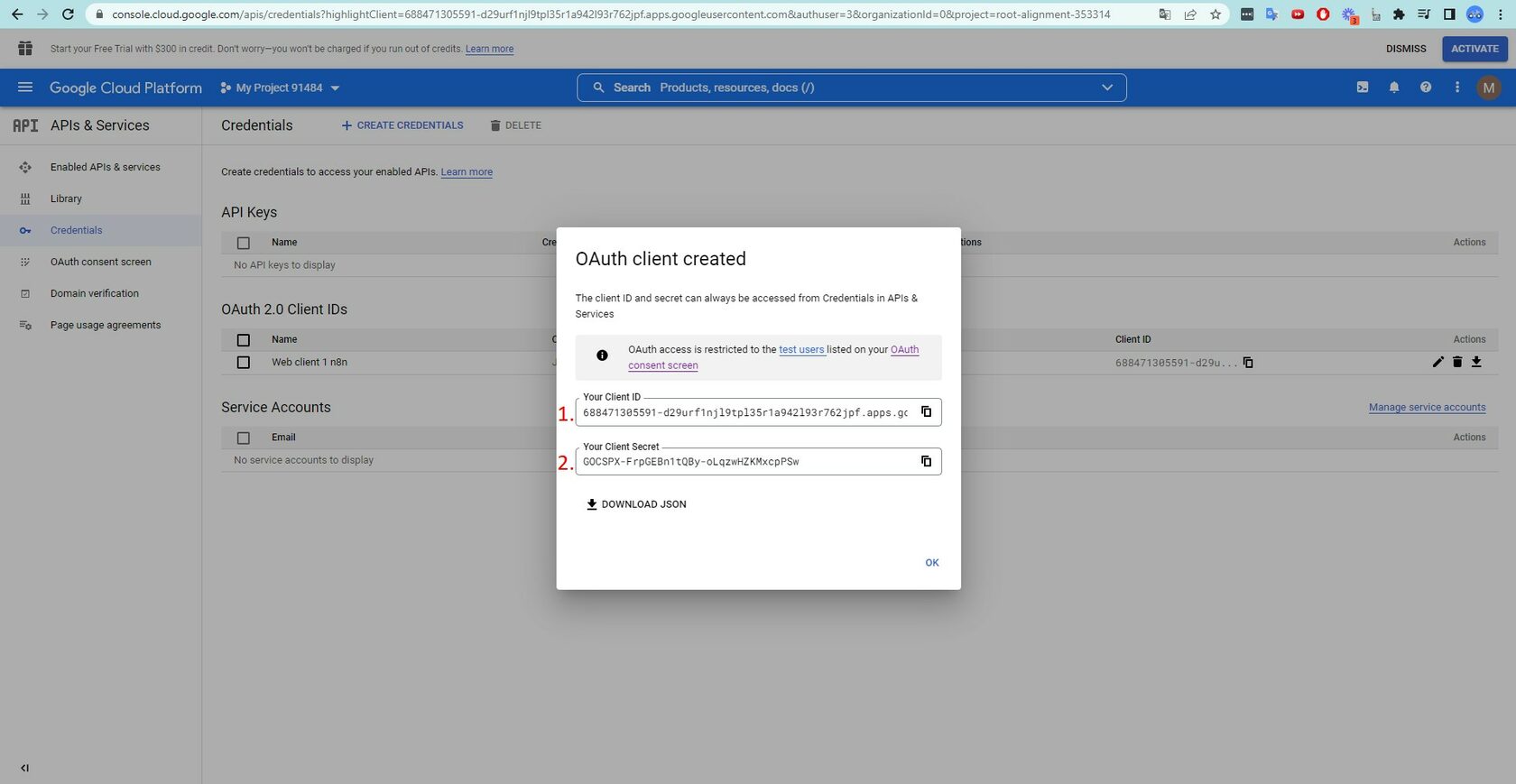
Task: Toggle the browser side panel
Action: (1449, 14)
